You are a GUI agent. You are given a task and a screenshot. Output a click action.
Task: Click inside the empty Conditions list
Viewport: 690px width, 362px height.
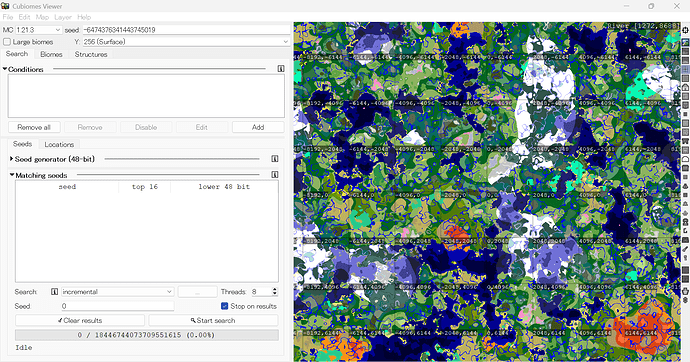point(146,95)
